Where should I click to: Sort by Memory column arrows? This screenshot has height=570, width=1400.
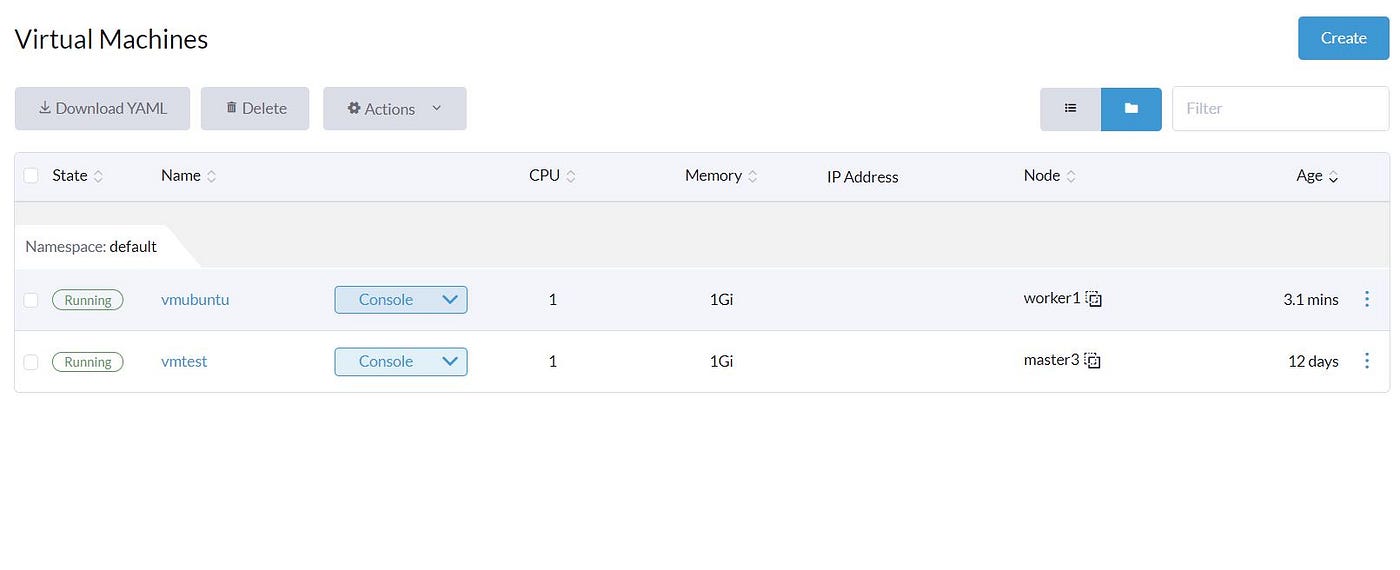point(753,176)
